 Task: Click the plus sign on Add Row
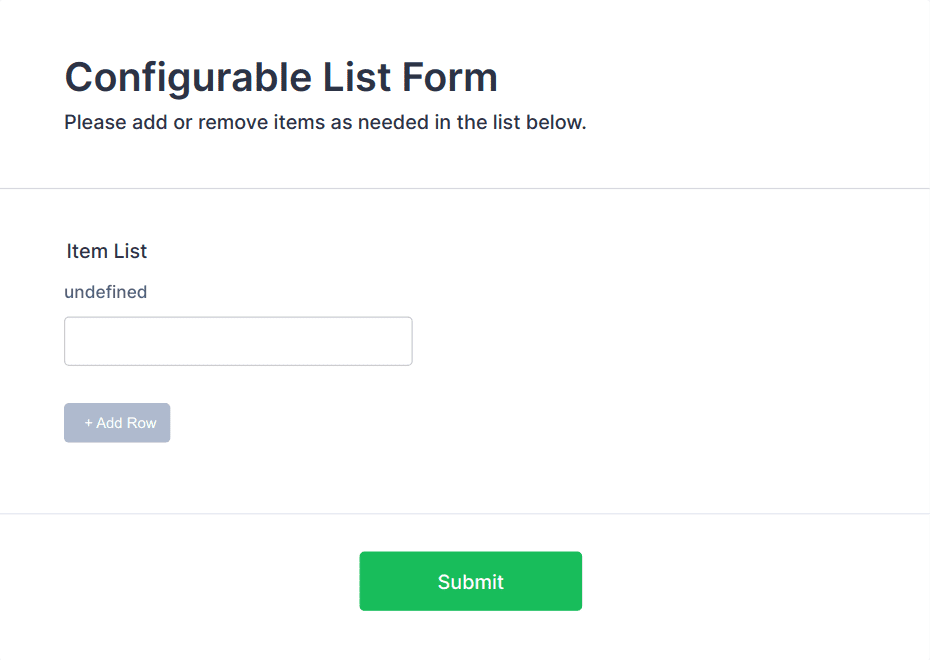(88, 423)
